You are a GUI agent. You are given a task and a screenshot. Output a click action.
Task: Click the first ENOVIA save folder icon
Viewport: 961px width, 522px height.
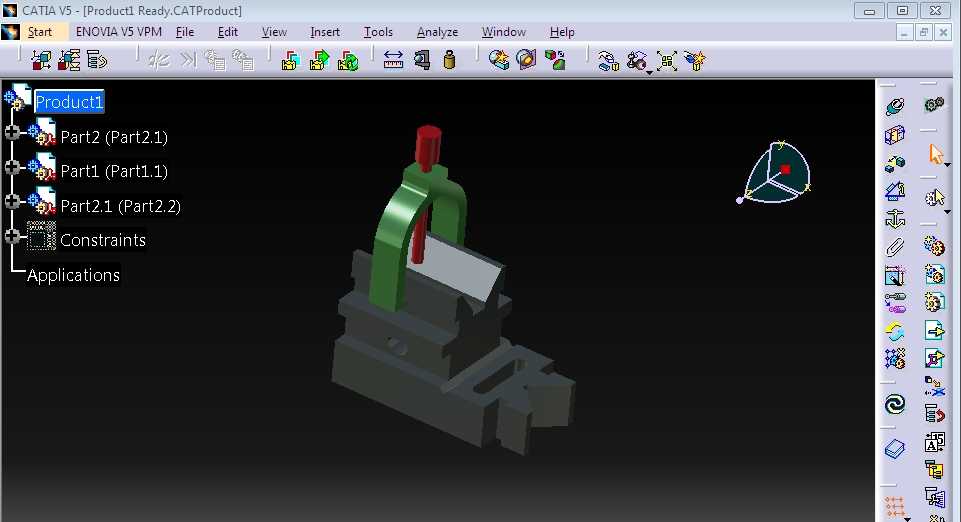290,60
